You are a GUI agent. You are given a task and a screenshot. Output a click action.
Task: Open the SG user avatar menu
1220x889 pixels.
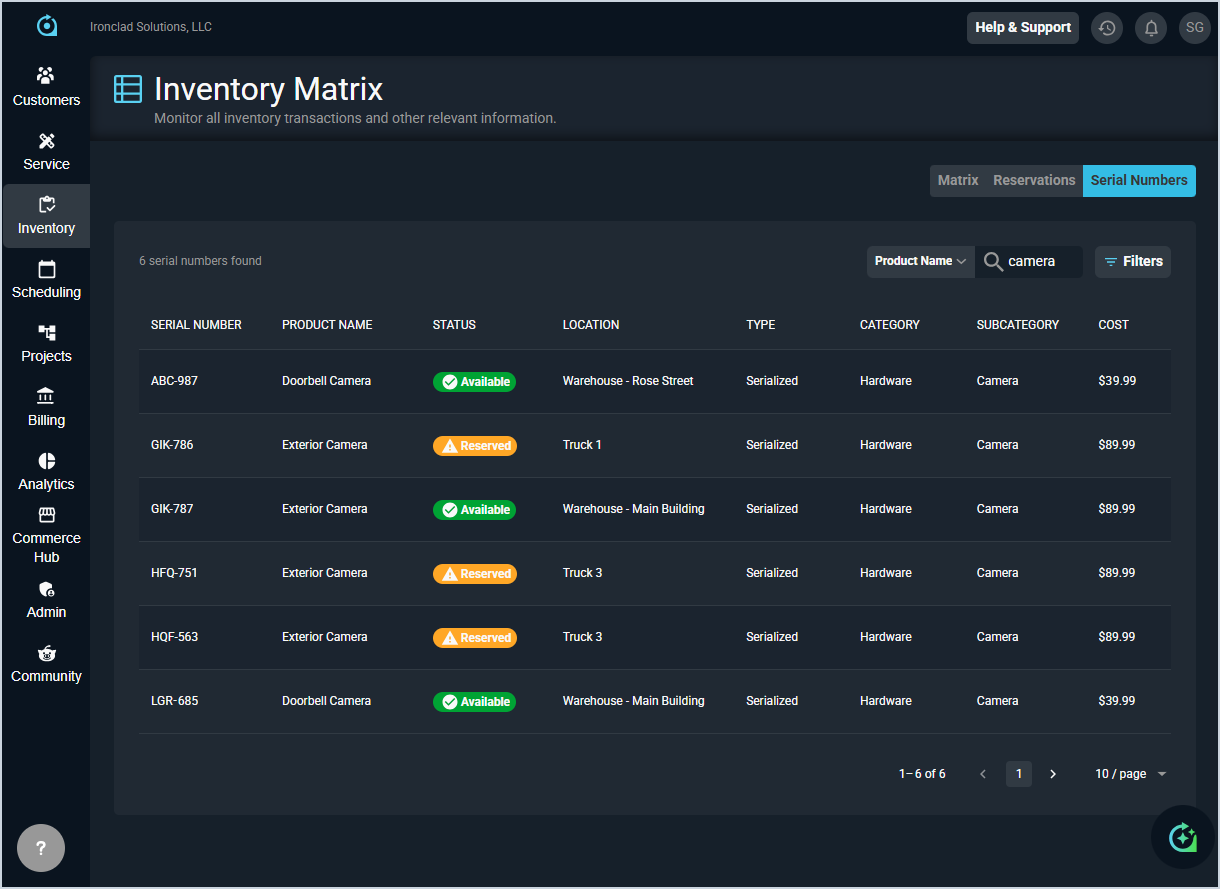pyautogui.click(x=1195, y=28)
